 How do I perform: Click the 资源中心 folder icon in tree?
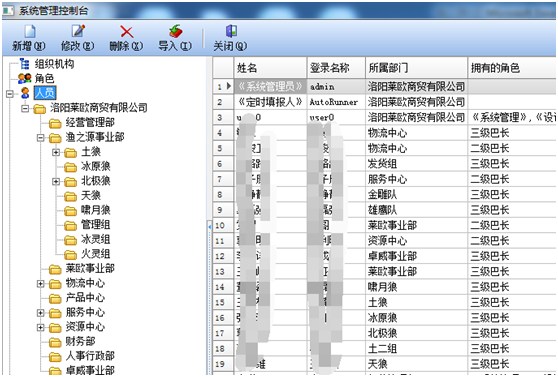[55, 328]
